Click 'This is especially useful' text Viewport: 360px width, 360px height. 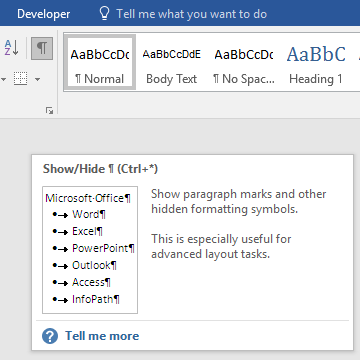point(221,246)
